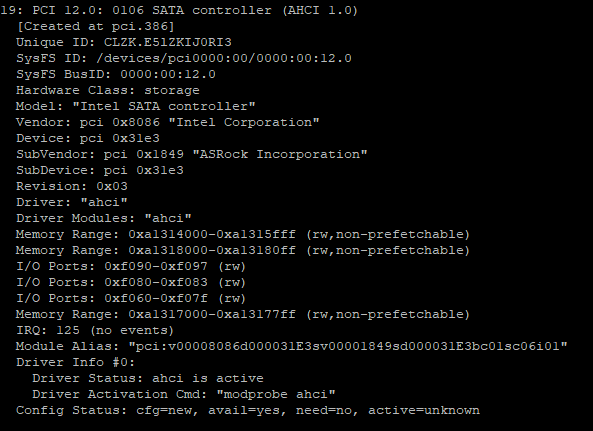This screenshot has height=431, width=593.
Task: Click the Revision 0x03 value
Action: 112,186
